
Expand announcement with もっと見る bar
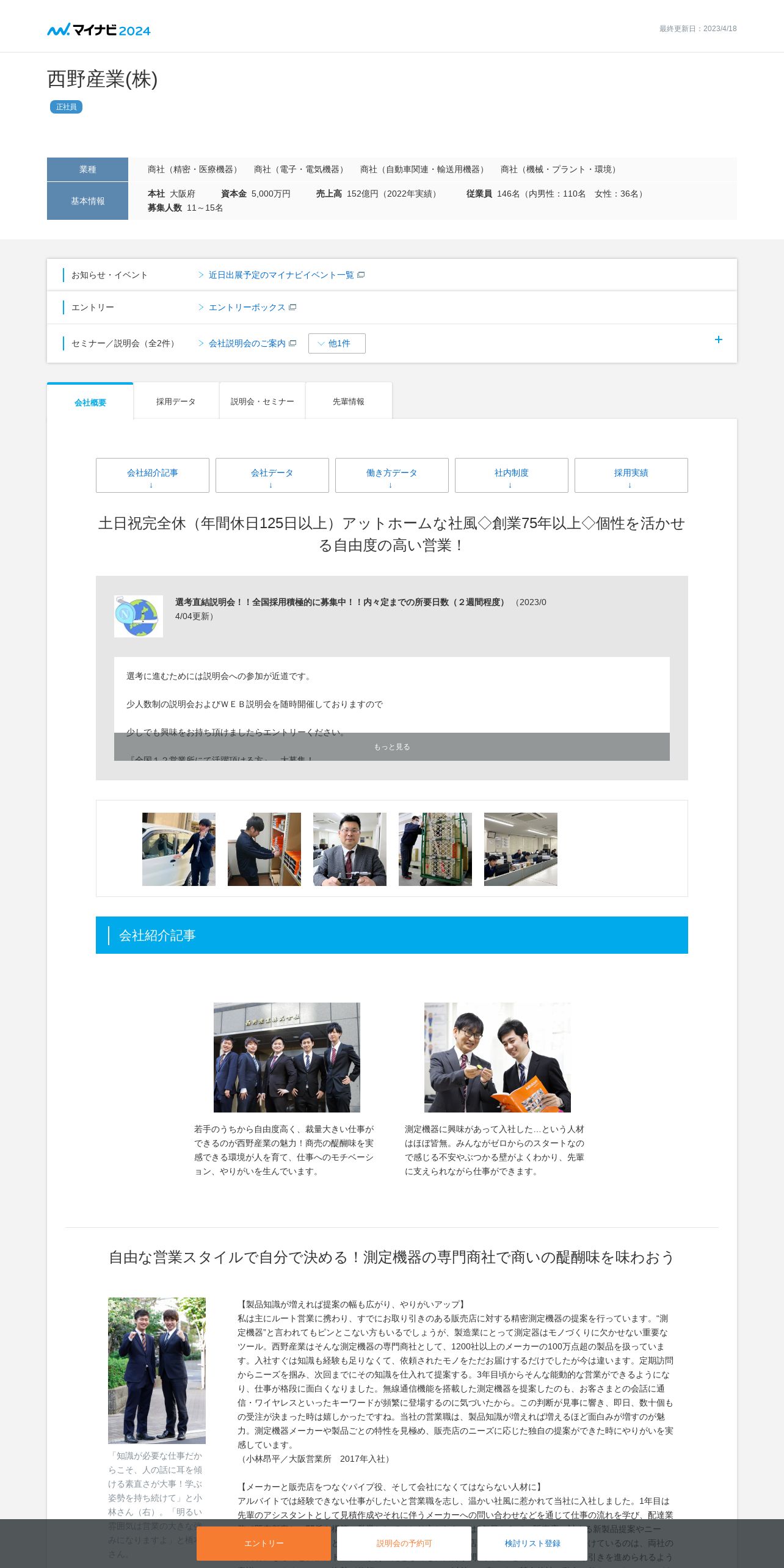coord(392,747)
